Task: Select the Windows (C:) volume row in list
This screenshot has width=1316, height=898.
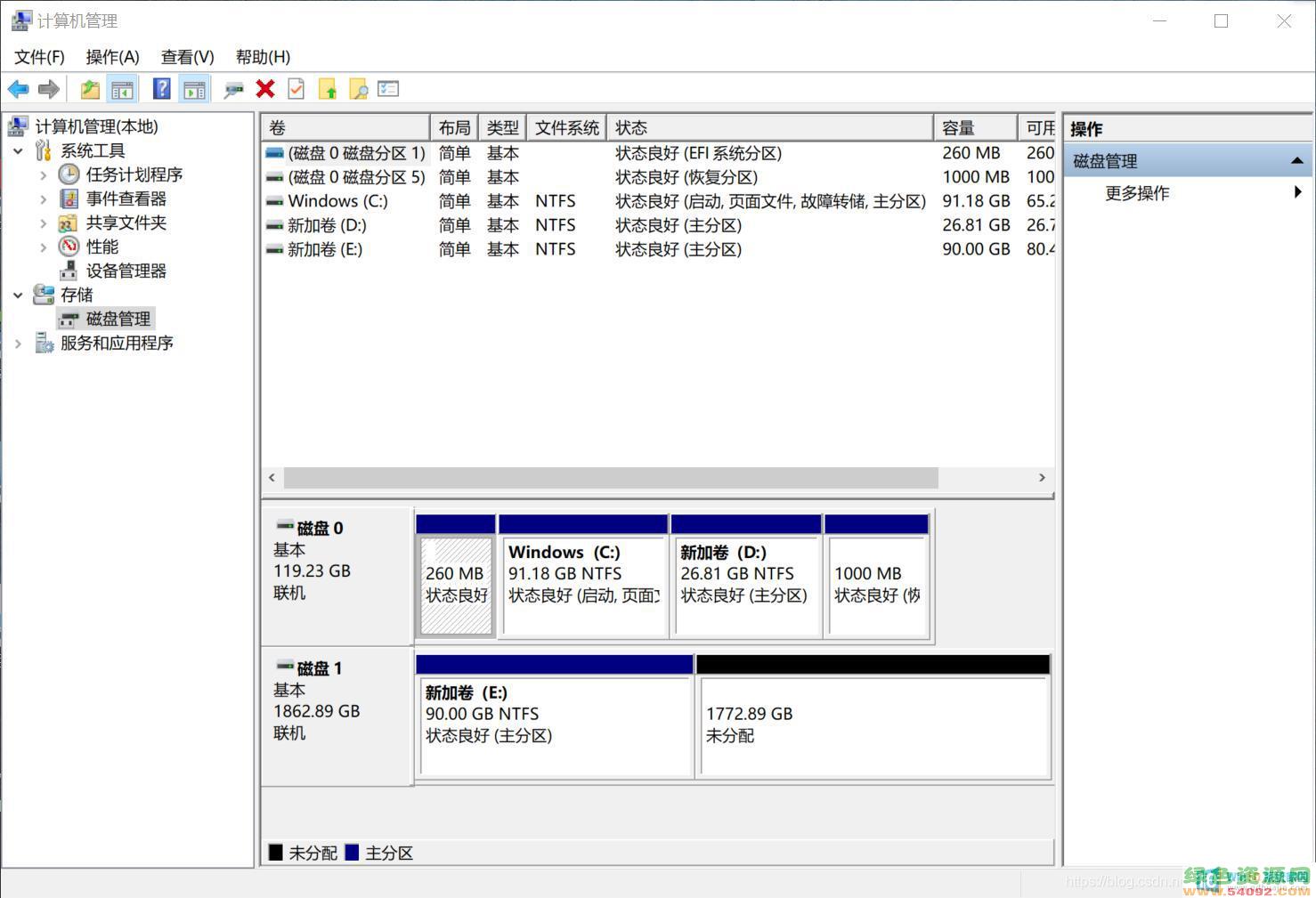Action: [658, 201]
